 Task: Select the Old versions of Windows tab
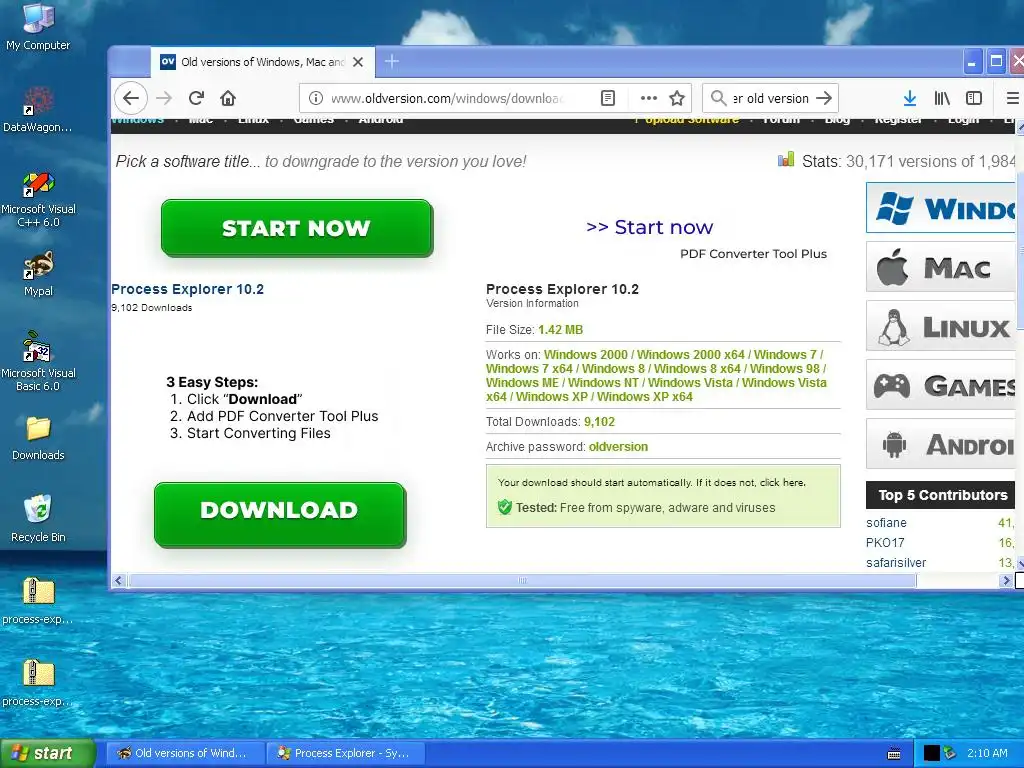tap(263, 62)
